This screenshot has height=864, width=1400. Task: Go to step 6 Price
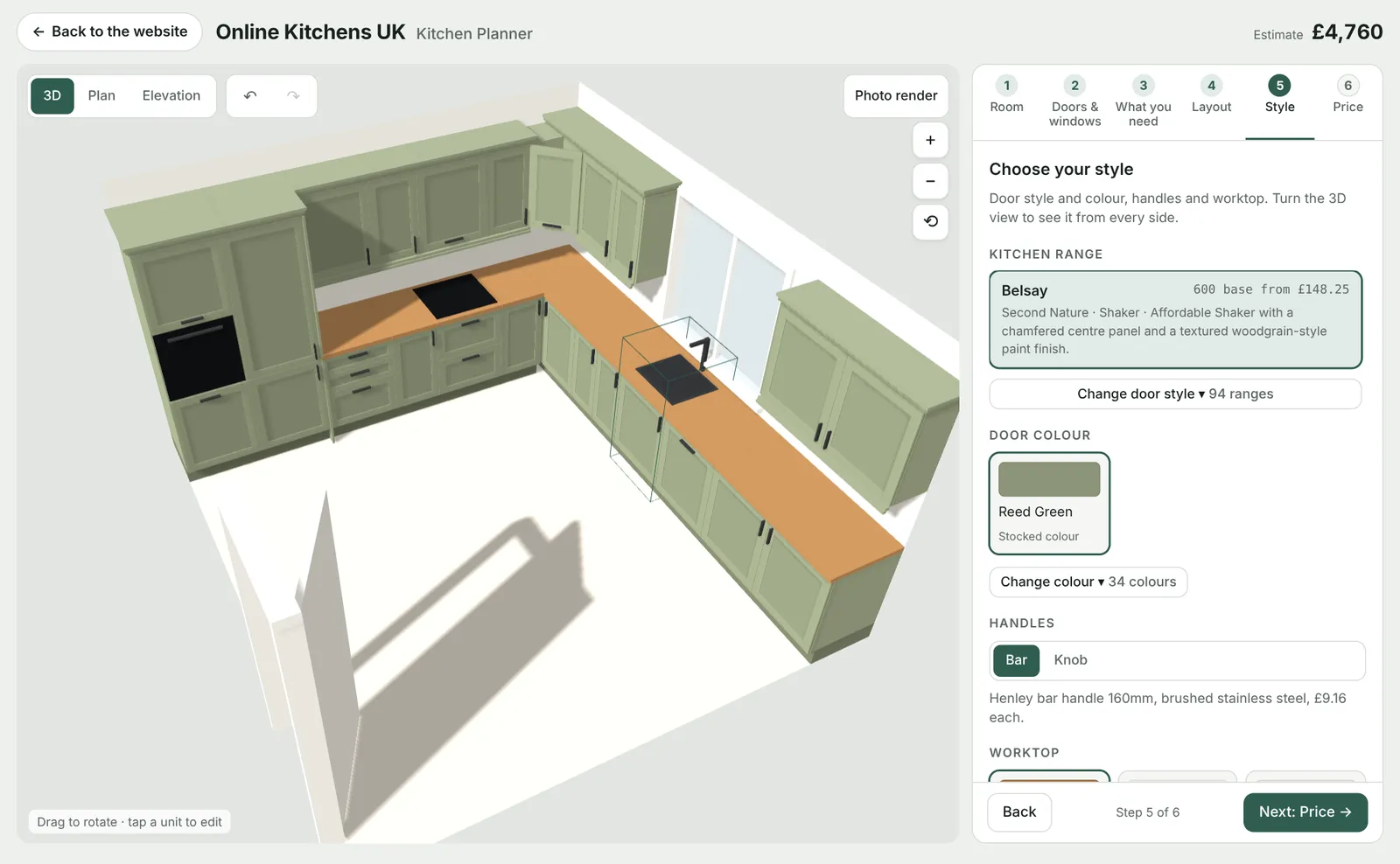(1347, 95)
